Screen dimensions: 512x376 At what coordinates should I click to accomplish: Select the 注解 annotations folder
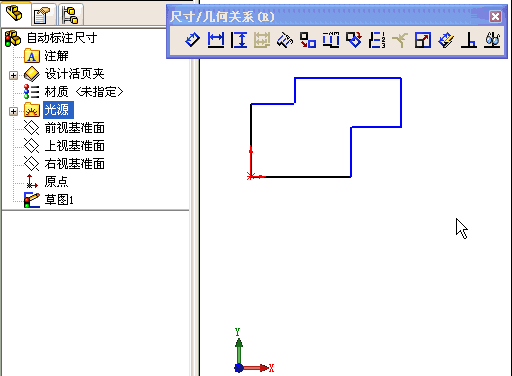[x=46, y=56]
